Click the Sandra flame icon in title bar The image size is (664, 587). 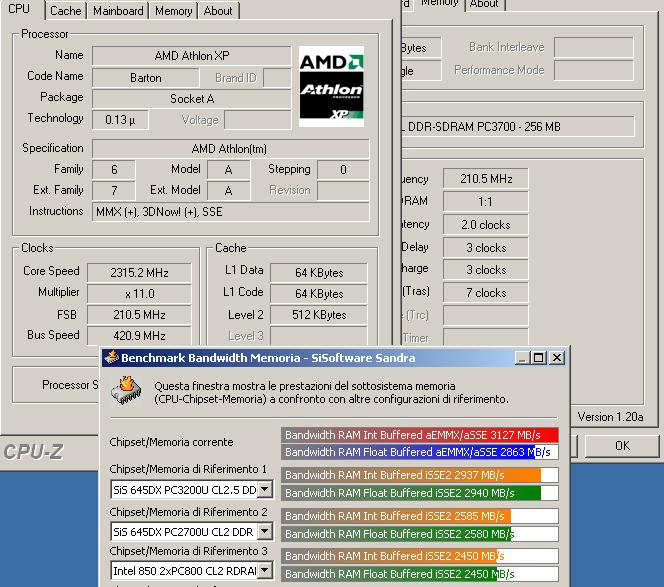[112, 357]
